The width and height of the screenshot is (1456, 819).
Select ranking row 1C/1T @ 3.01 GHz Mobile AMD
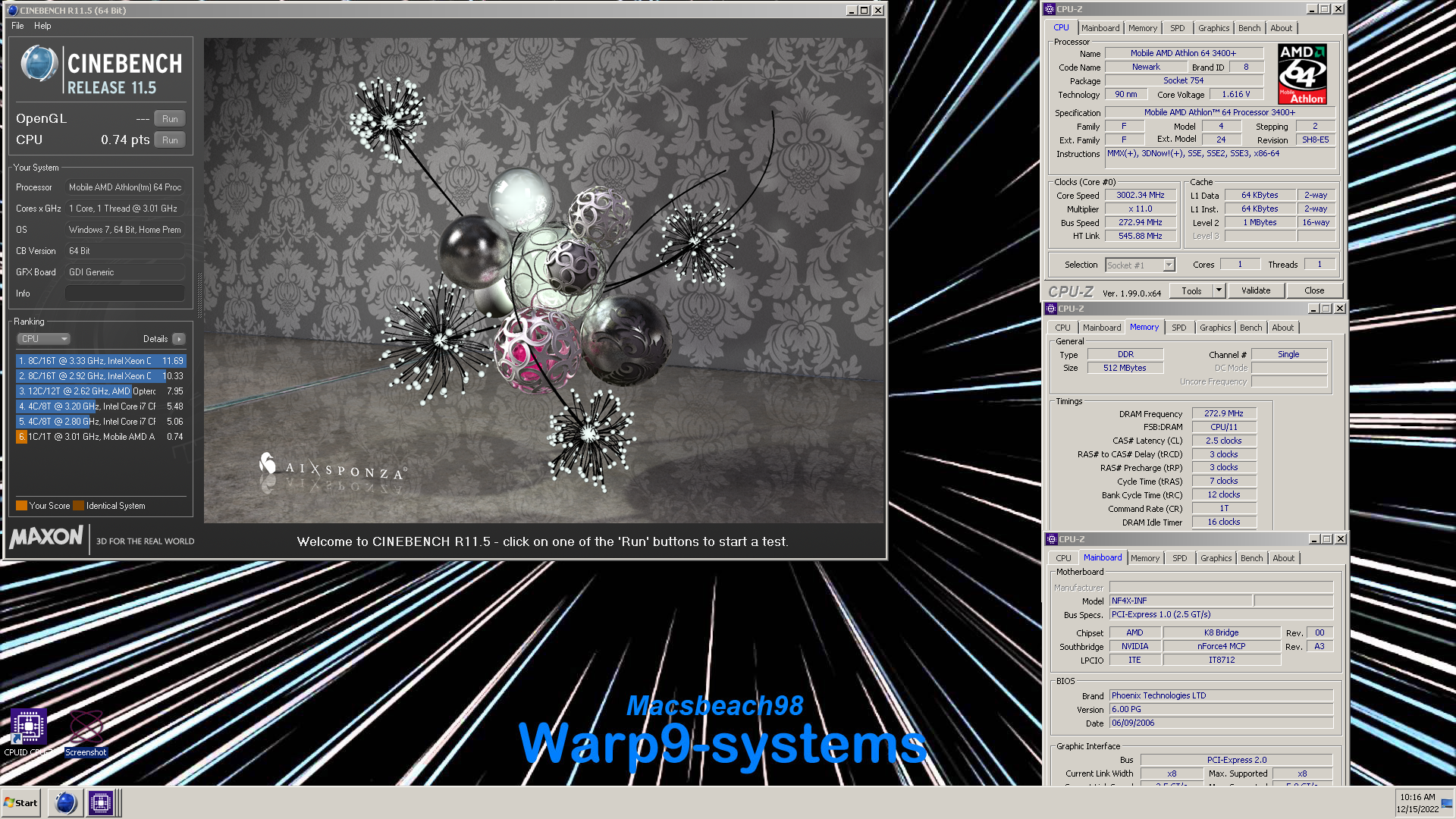(100, 437)
